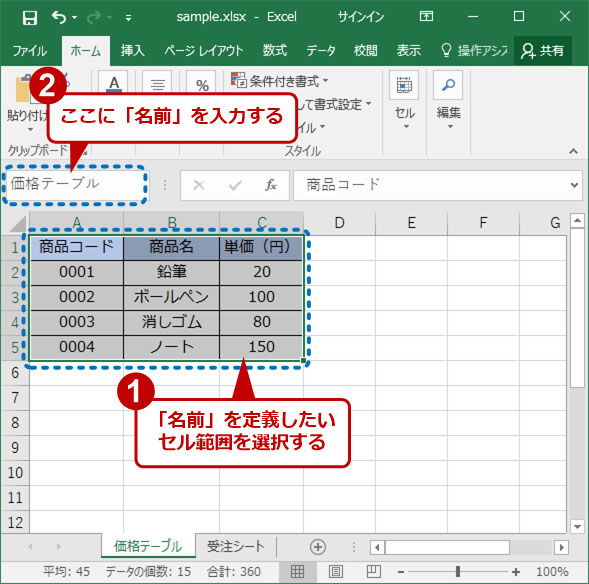This screenshot has width=589, height=584.
Task: Click the Insert Function fx icon
Action: [271, 185]
